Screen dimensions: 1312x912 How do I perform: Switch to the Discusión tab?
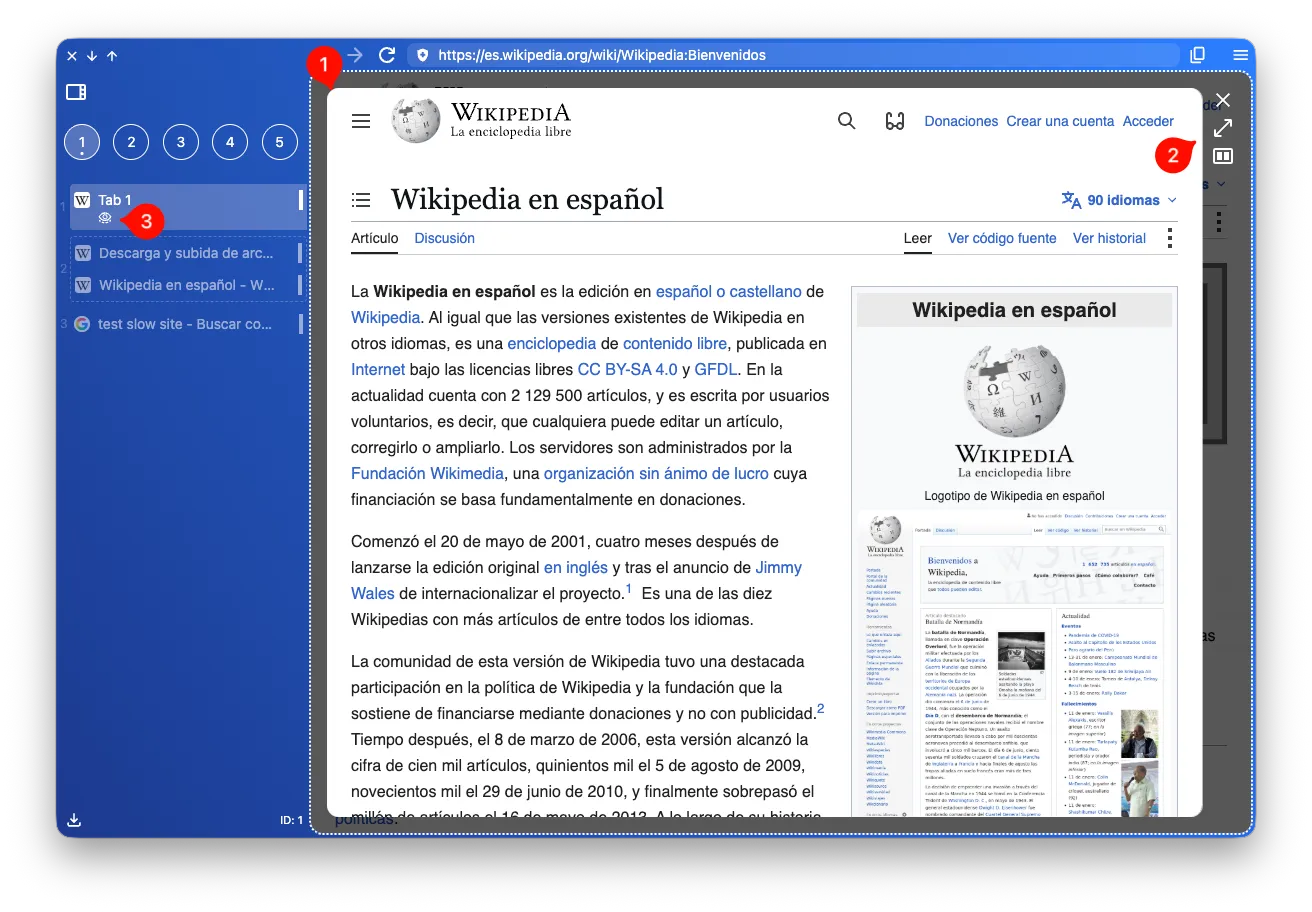click(x=445, y=238)
